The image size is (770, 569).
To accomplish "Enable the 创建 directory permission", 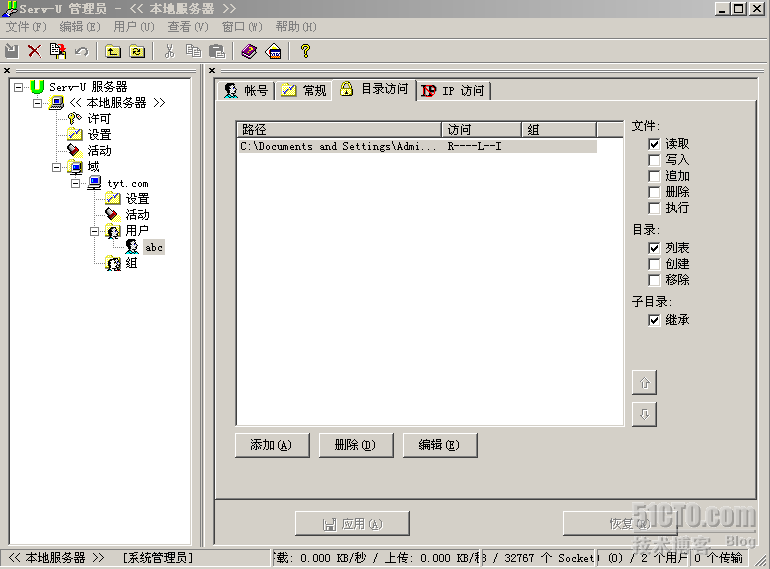I will pos(654,264).
